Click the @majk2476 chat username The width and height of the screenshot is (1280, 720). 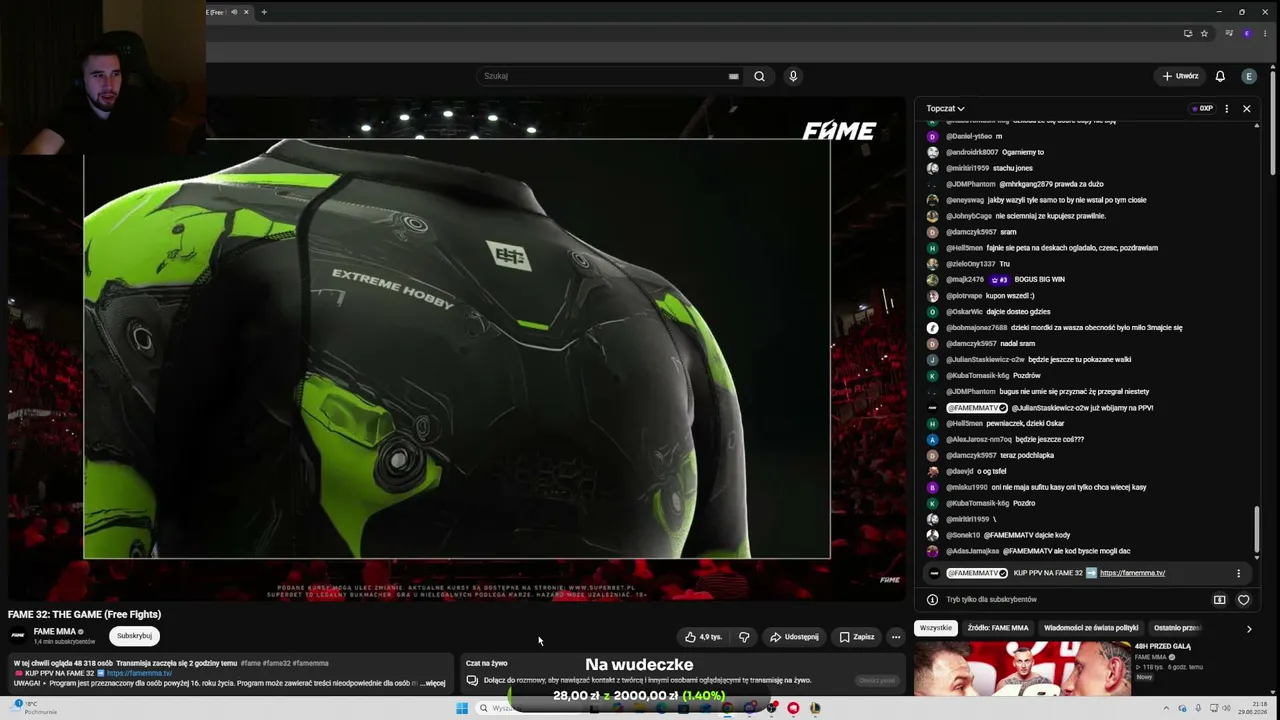click(965, 280)
